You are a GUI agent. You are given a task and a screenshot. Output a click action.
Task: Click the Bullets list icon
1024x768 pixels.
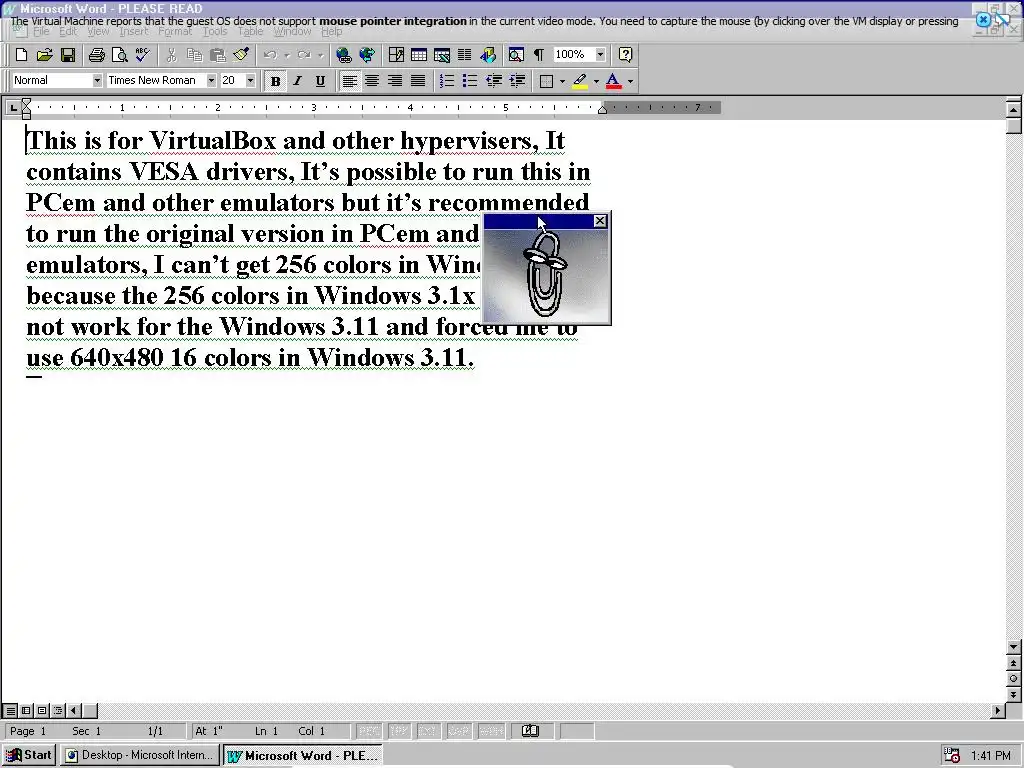point(470,81)
